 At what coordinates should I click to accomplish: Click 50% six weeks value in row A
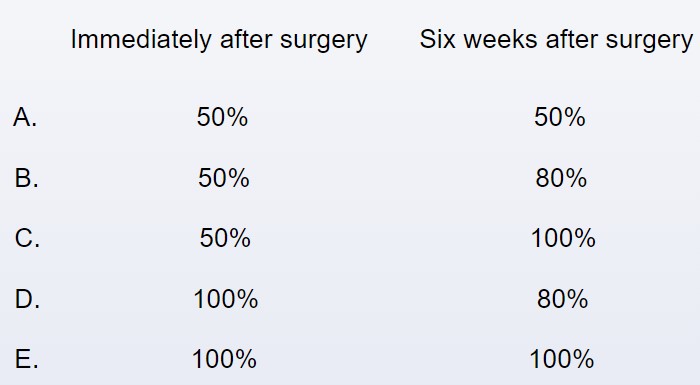559,117
